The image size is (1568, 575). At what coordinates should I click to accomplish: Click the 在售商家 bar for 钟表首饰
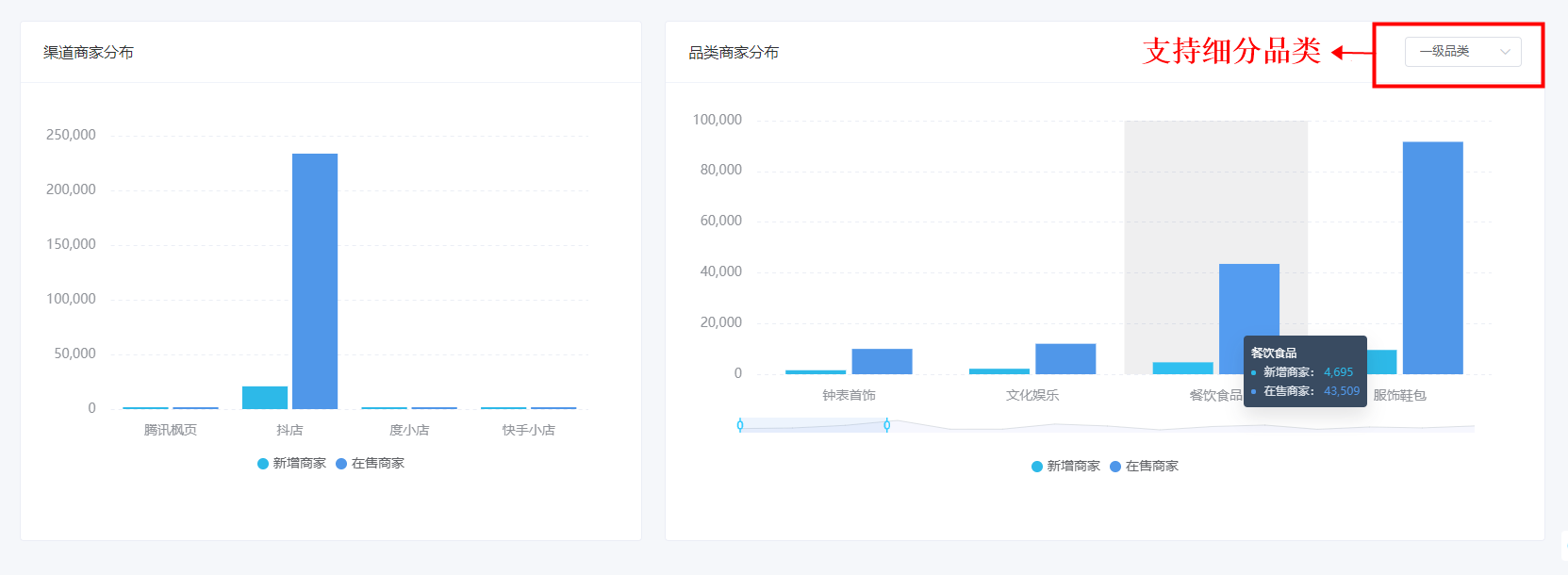point(882,362)
